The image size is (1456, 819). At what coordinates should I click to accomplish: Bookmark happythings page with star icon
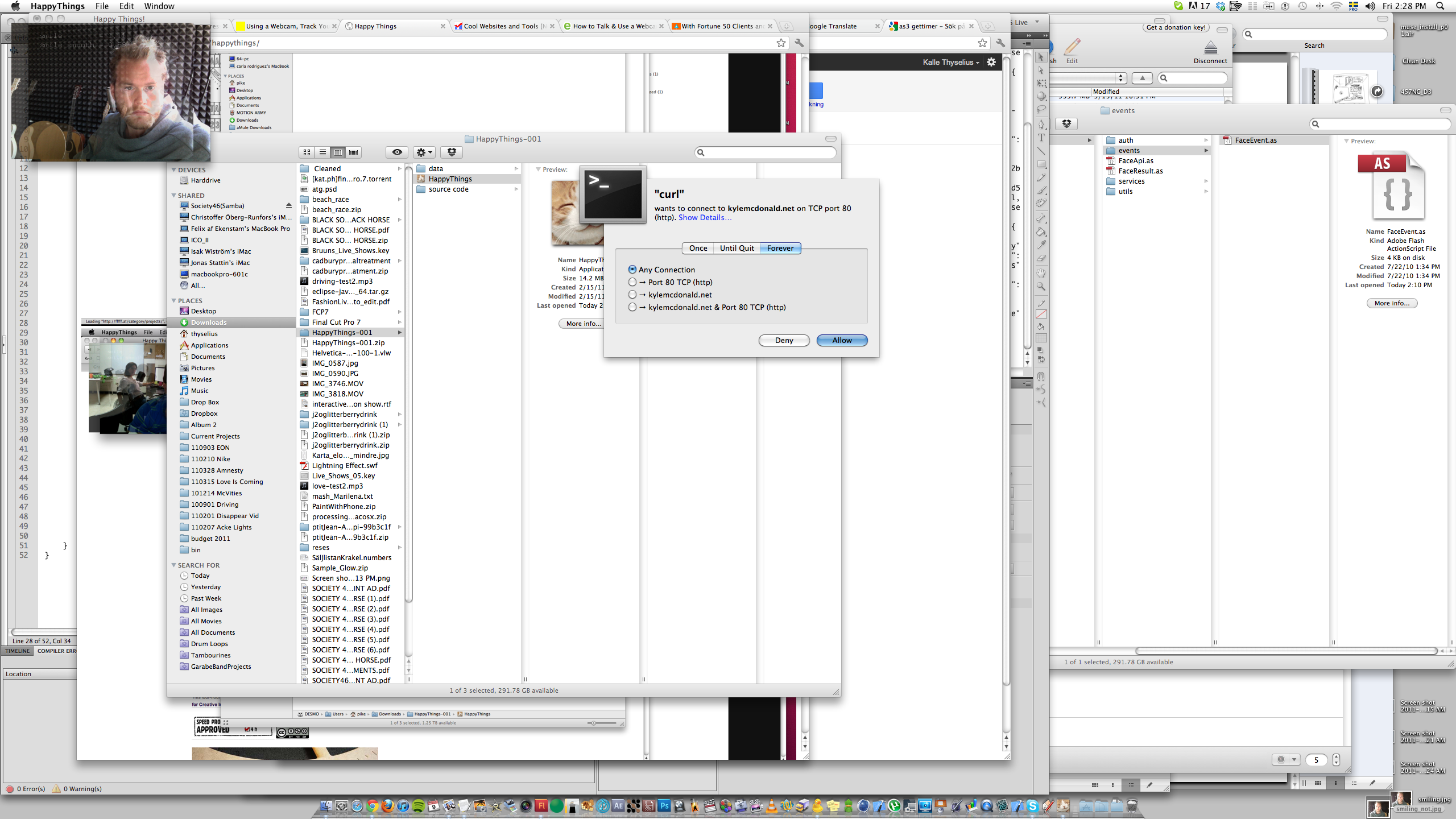(781, 43)
